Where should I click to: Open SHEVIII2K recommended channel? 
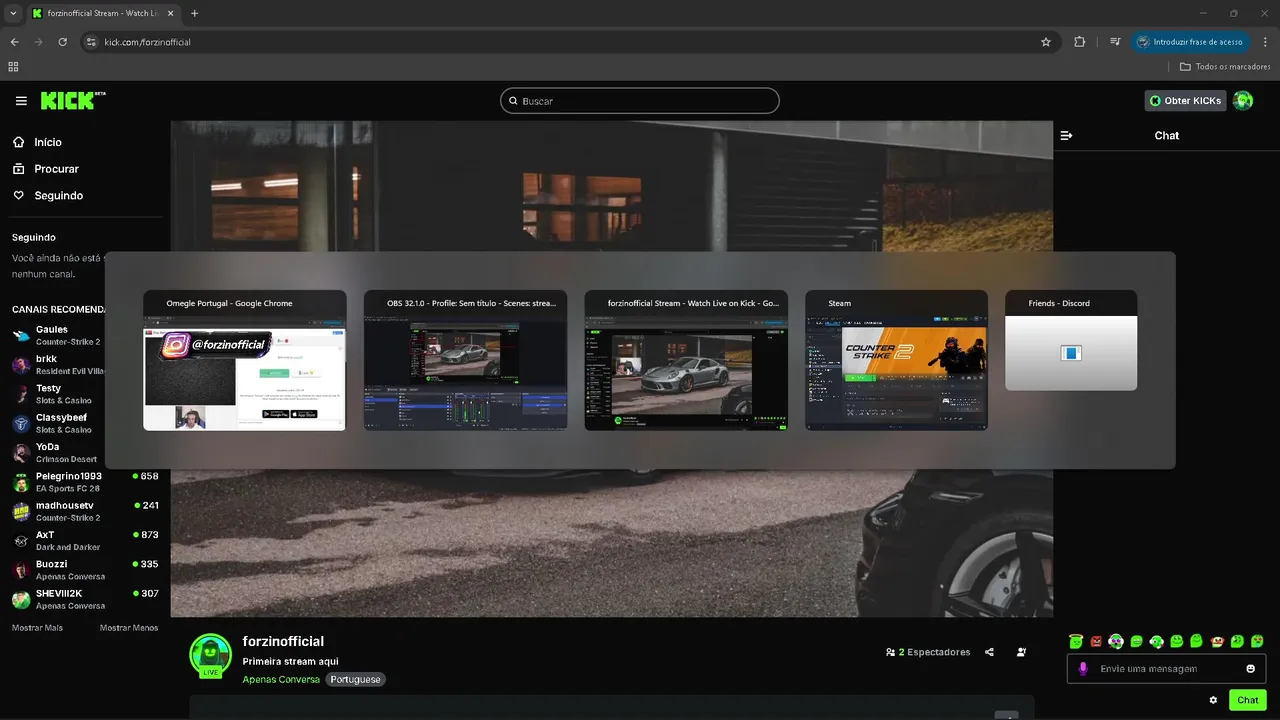pos(85,599)
